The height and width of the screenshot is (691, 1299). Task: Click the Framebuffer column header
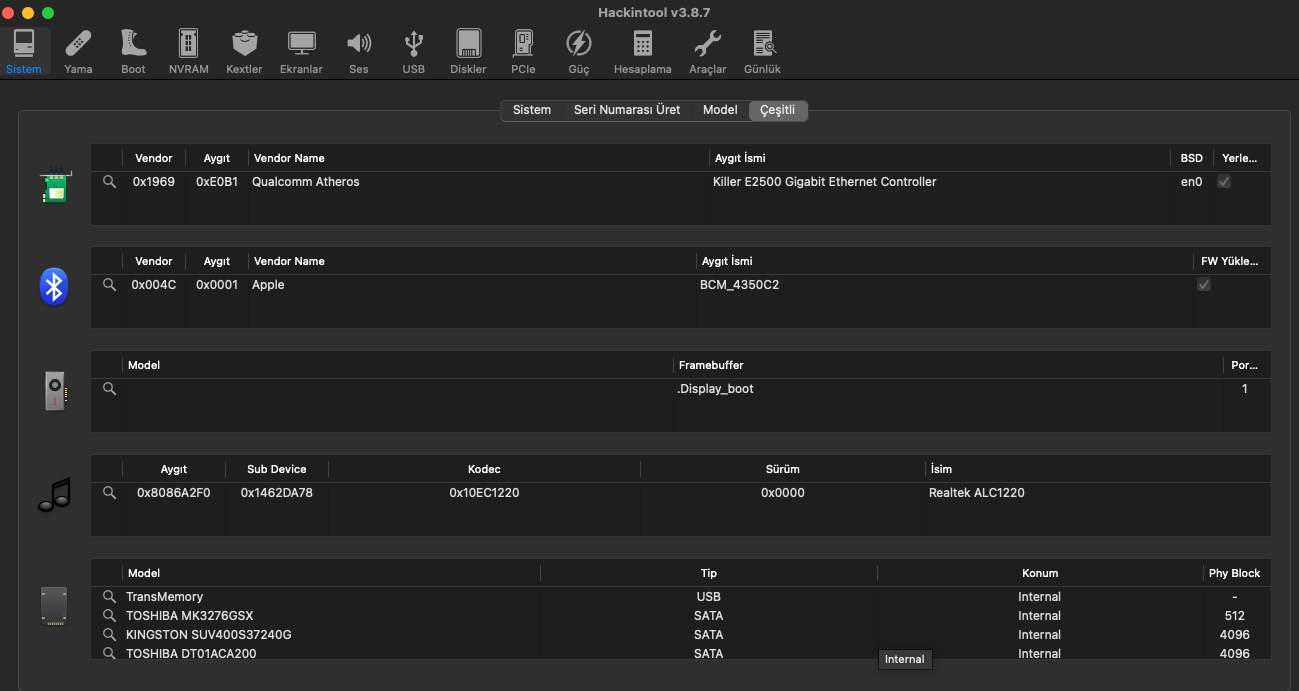tap(711, 365)
